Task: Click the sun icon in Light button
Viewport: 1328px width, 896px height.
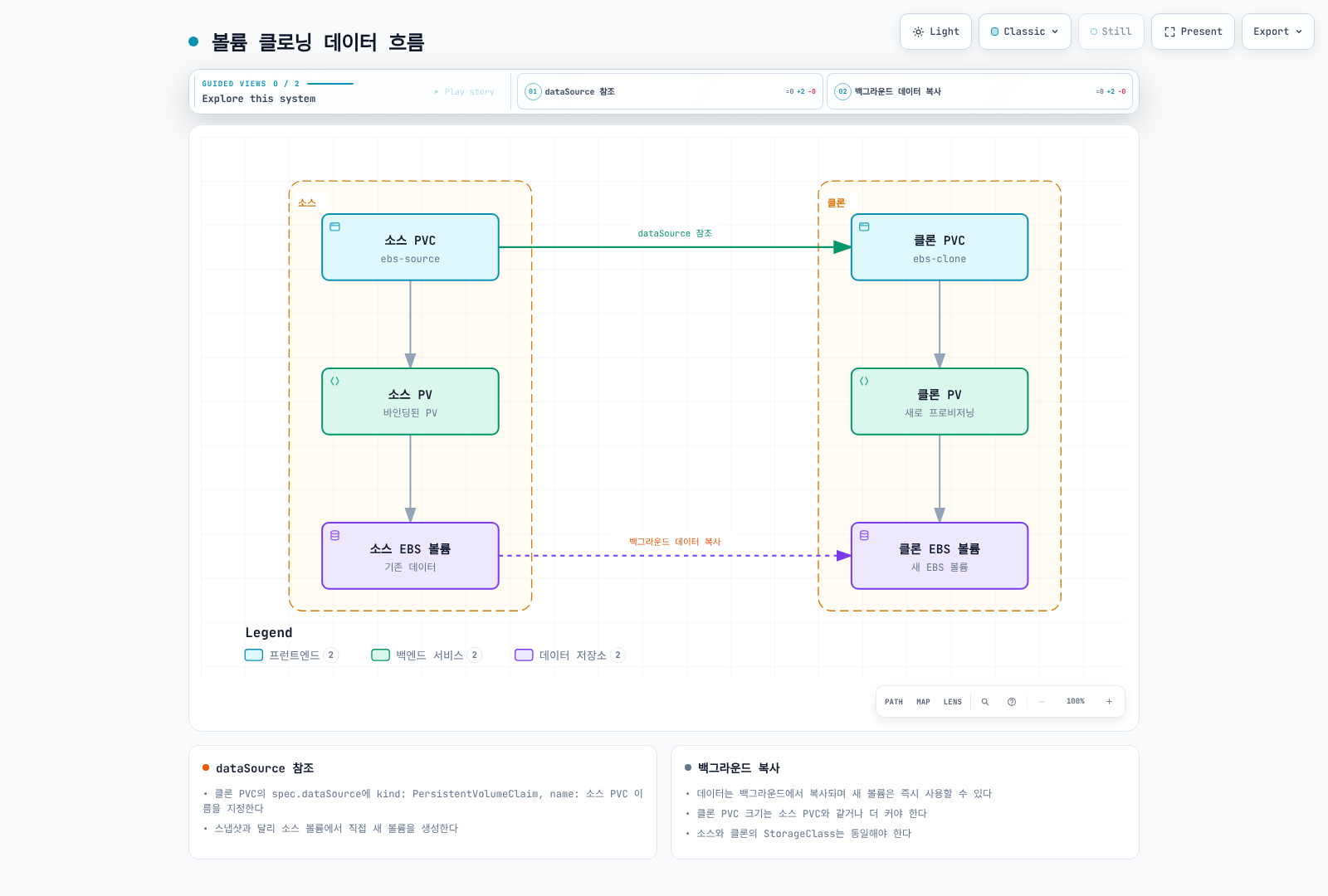Action: pyautogui.click(x=918, y=32)
